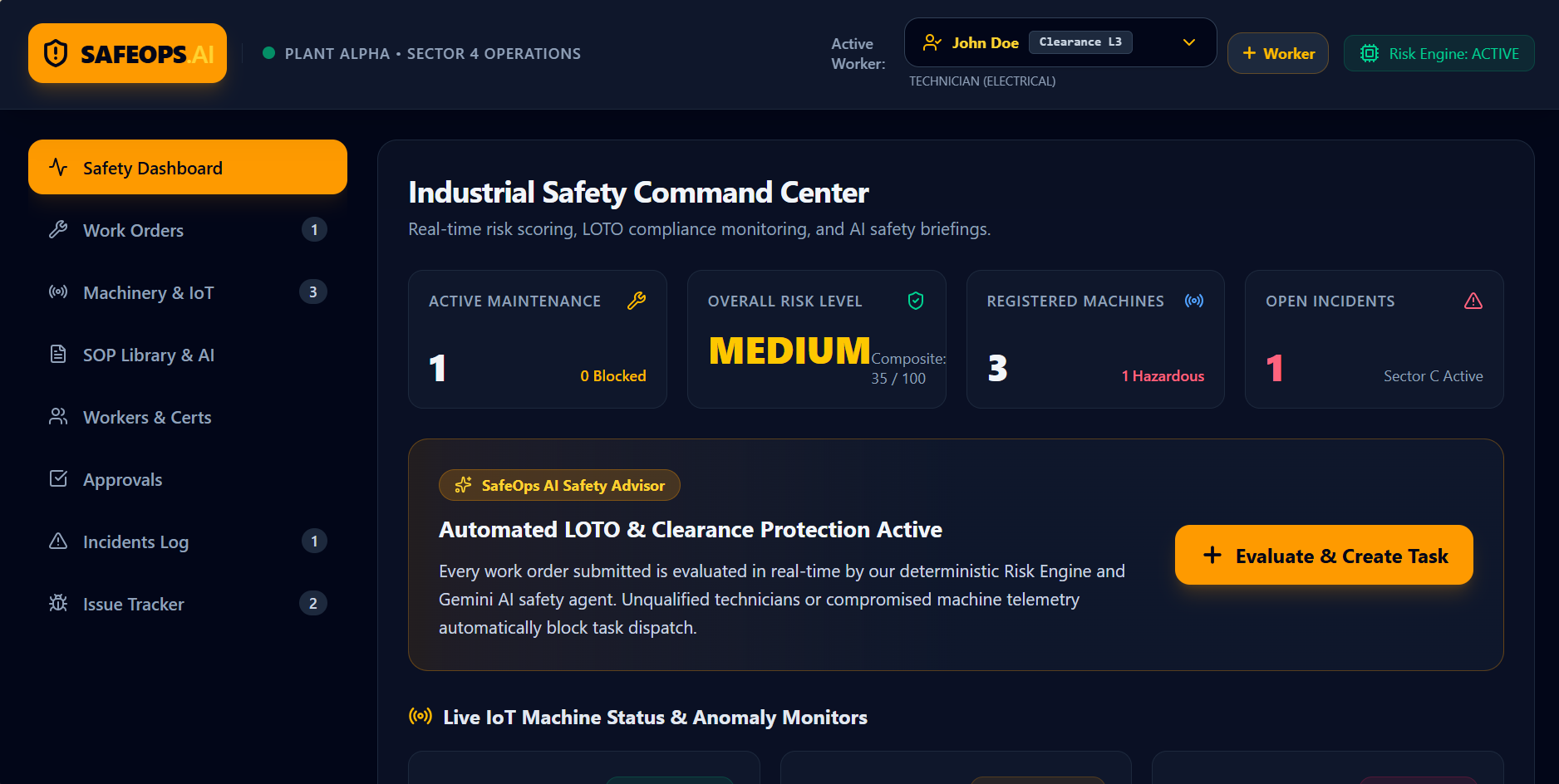This screenshot has width=1559, height=784.
Task: Click the wrench icon in Active Maintenance card
Action: point(637,301)
